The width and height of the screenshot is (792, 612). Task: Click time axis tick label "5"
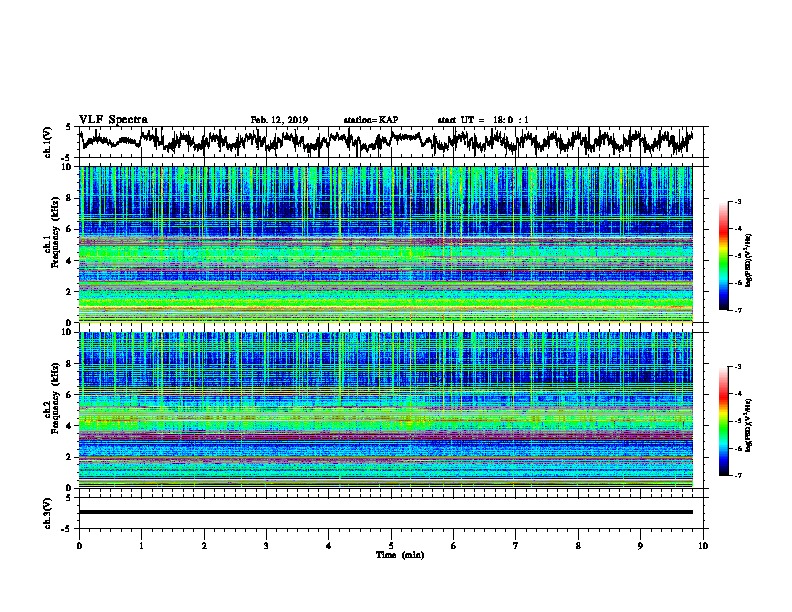click(391, 546)
